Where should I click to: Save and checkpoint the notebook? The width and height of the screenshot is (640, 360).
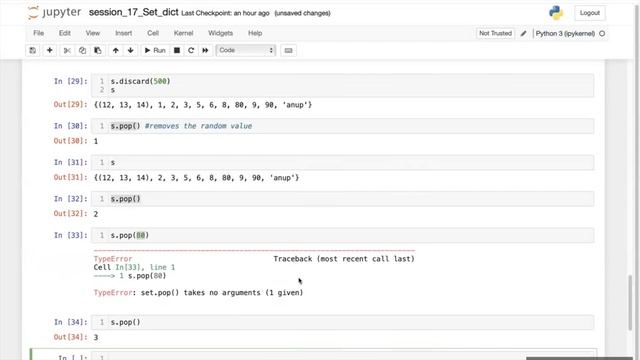pos(33,50)
